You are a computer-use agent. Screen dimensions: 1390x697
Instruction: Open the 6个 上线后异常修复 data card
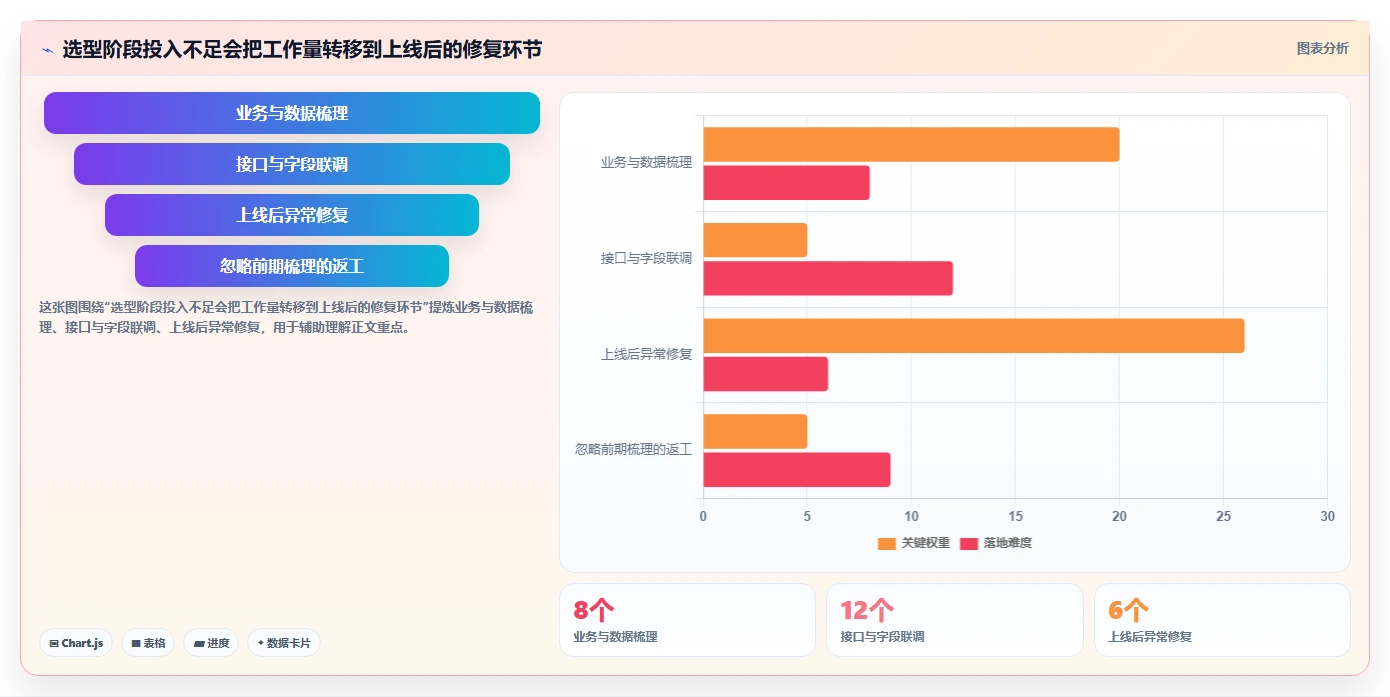coord(1222,620)
